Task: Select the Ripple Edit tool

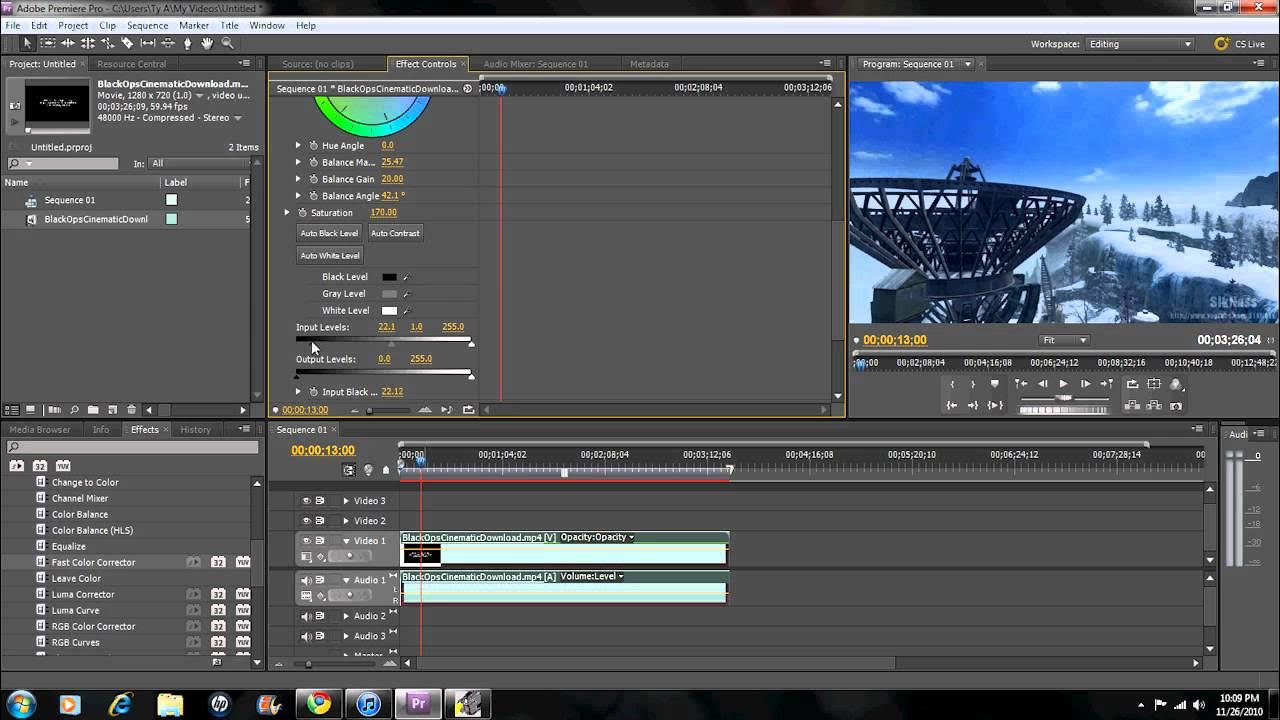Action: (x=67, y=43)
